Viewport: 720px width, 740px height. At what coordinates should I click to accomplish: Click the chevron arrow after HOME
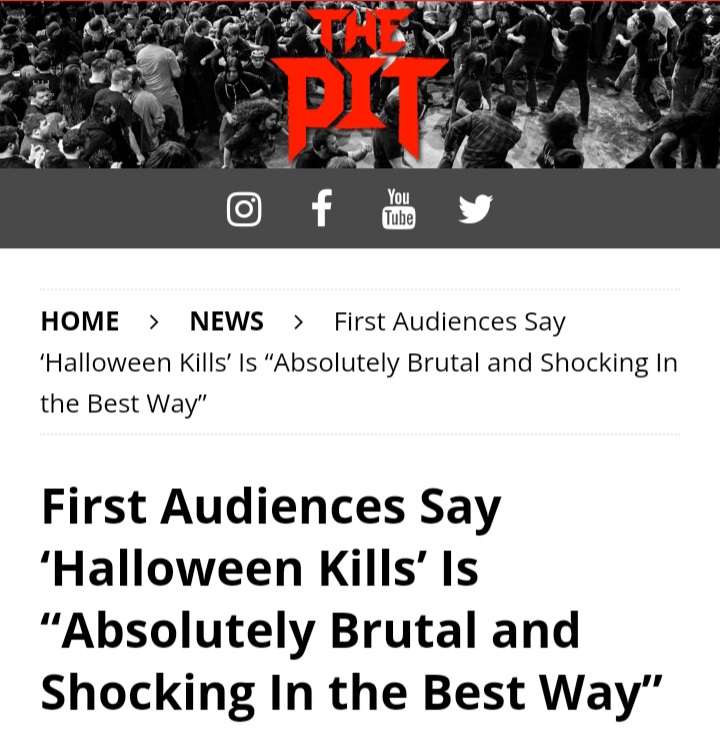click(153, 322)
